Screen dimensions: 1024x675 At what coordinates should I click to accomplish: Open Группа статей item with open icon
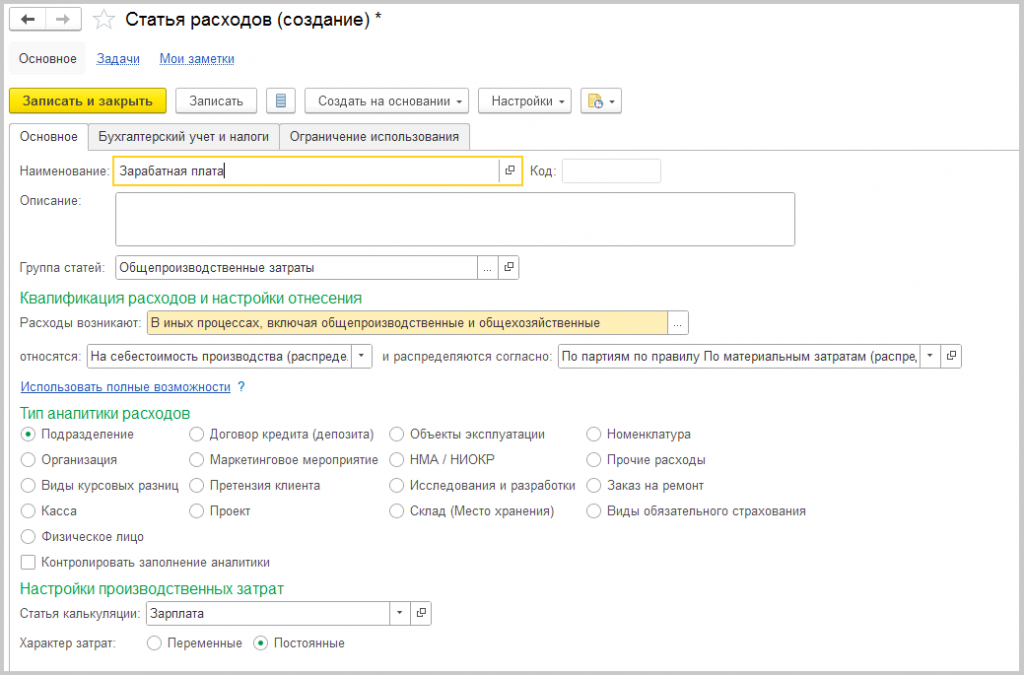pyautogui.click(x=508, y=267)
